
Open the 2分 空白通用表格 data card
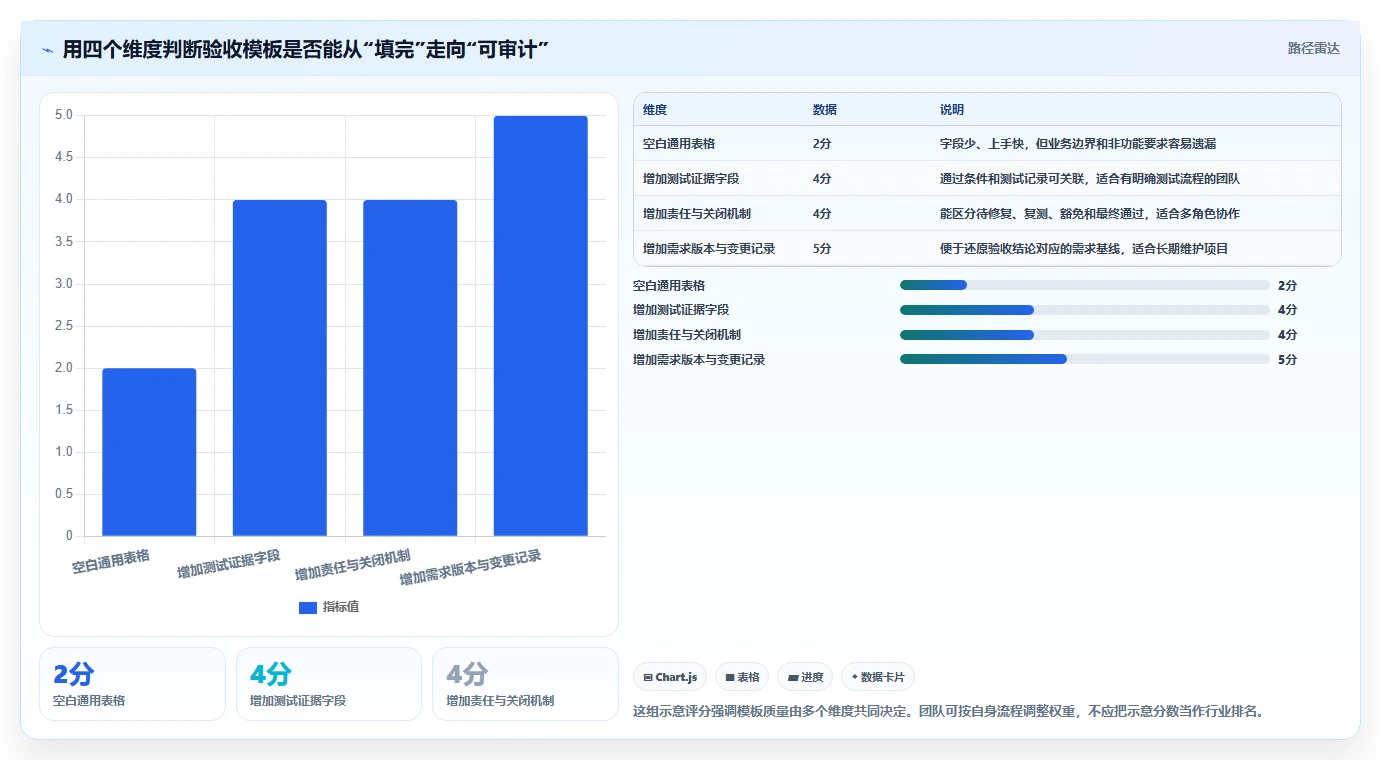pos(132,684)
